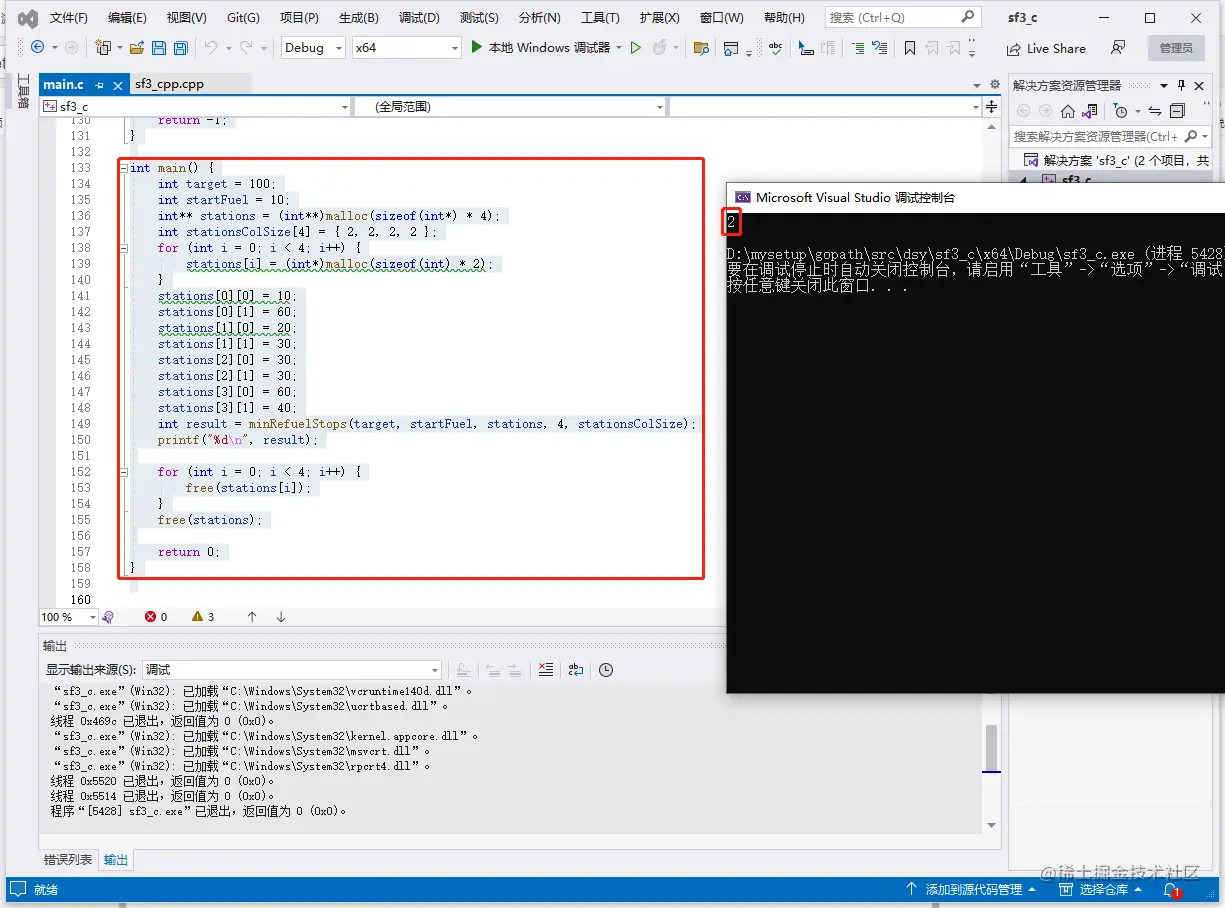Screen dimensions: 1225x908
Task: Click the home icon in Solution Explorer
Action: pyautogui.click(x=1068, y=111)
